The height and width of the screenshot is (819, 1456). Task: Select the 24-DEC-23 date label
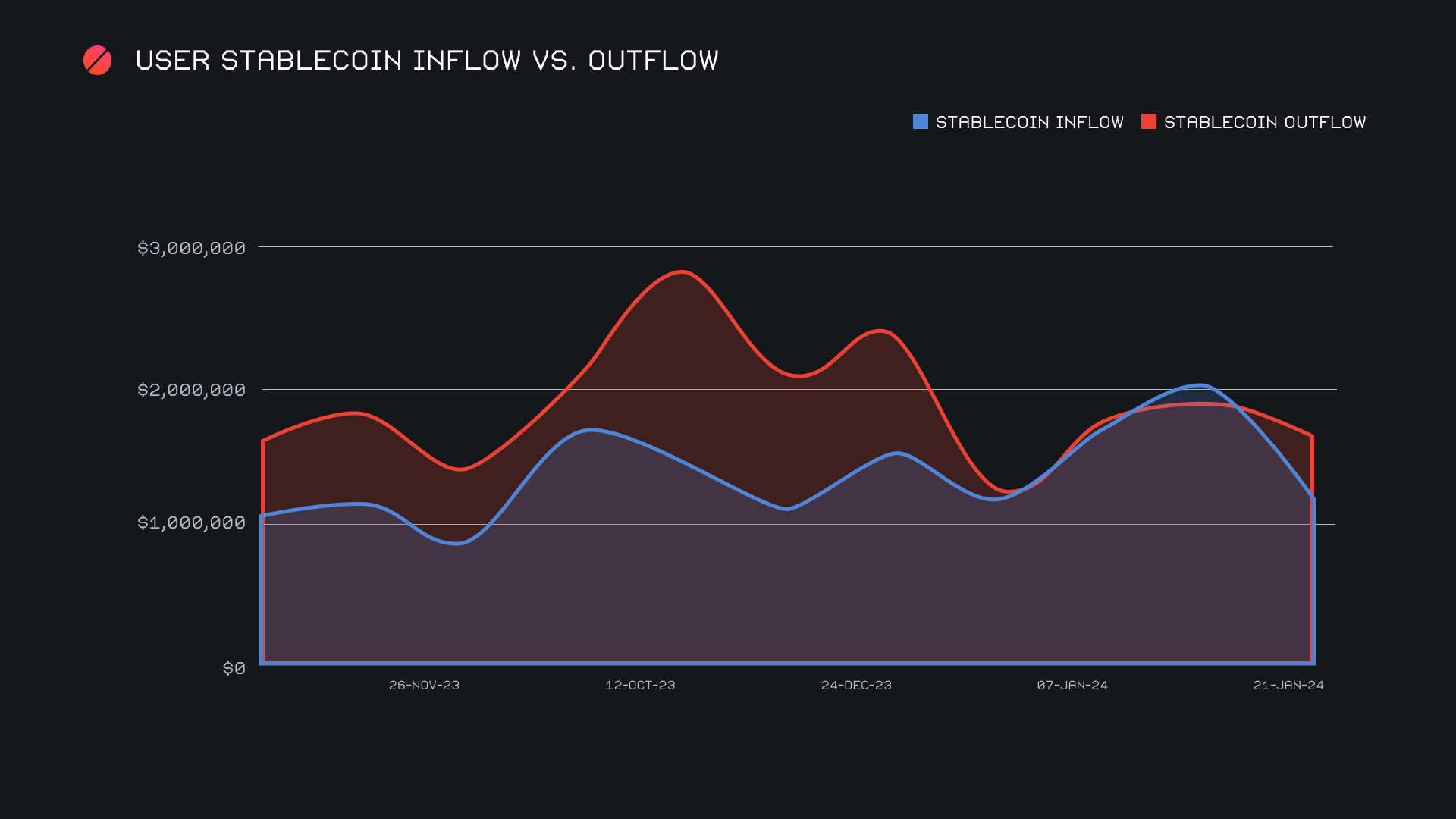(856, 685)
